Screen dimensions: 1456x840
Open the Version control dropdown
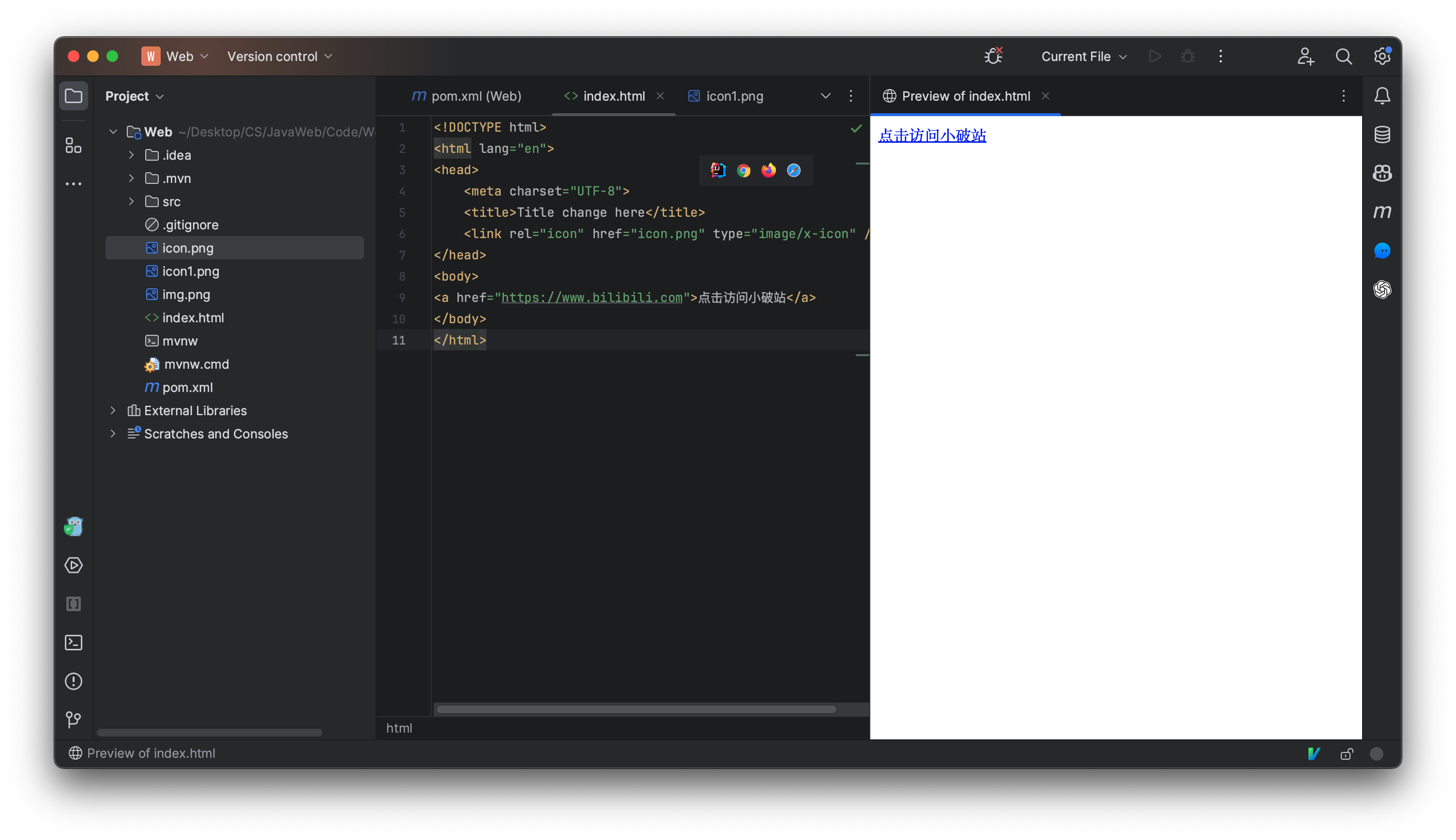279,57
